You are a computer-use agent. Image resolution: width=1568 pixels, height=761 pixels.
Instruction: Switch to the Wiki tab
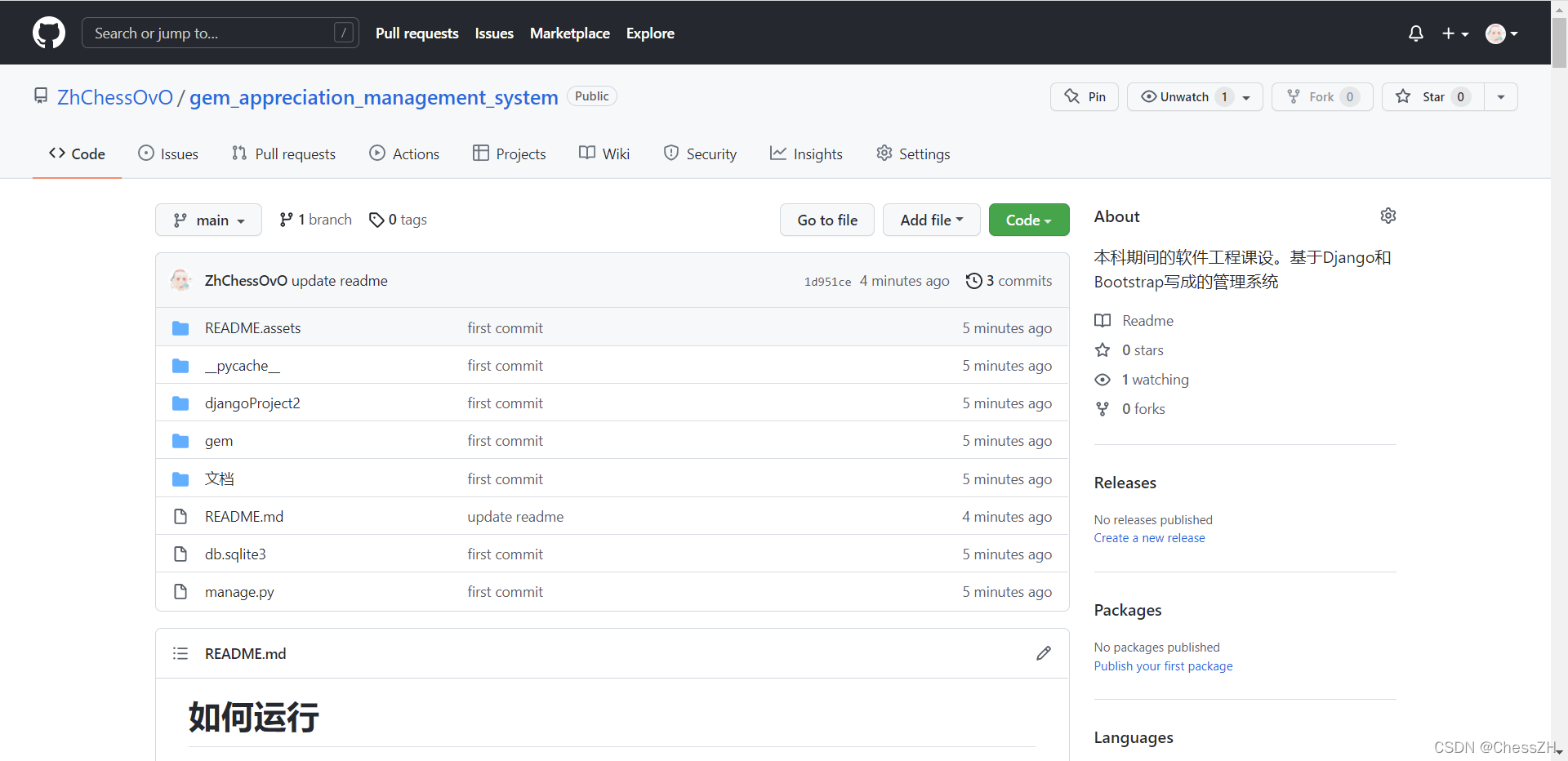(x=604, y=154)
